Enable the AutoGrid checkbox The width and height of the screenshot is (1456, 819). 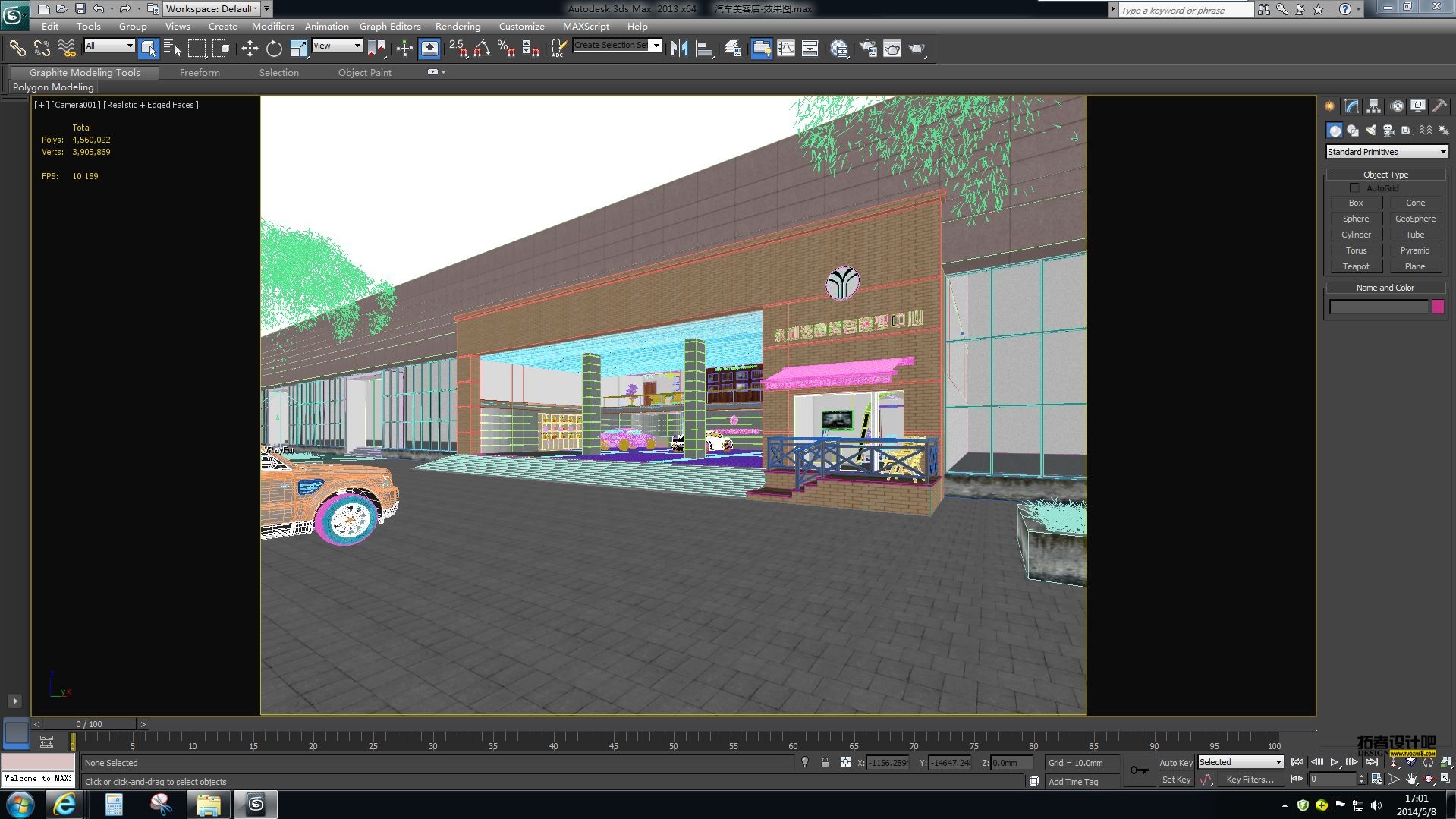pos(1354,187)
